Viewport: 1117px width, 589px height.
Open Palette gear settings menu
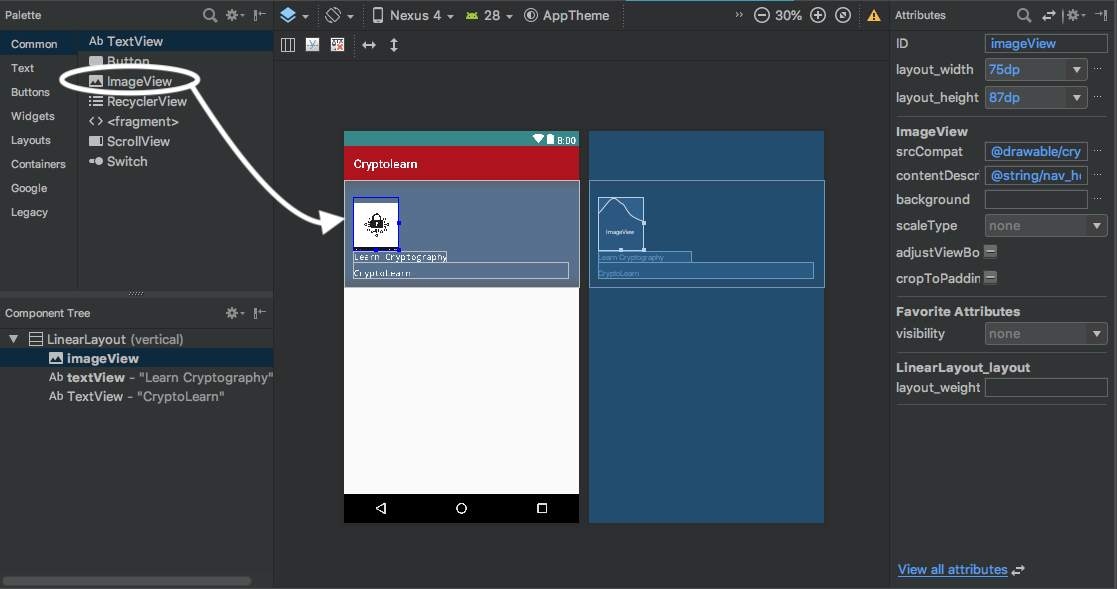(x=234, y=15)
